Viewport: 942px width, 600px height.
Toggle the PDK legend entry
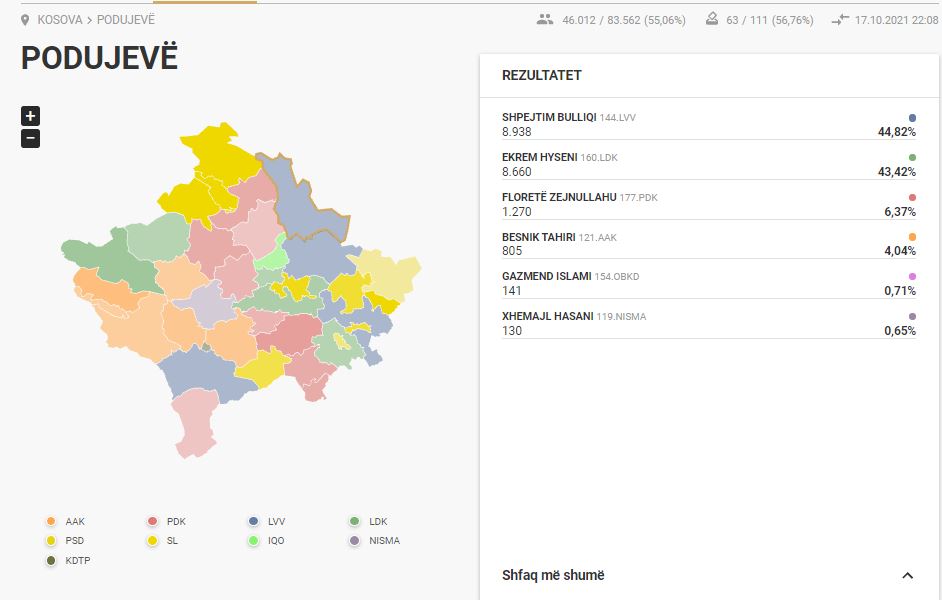point(167,521)
